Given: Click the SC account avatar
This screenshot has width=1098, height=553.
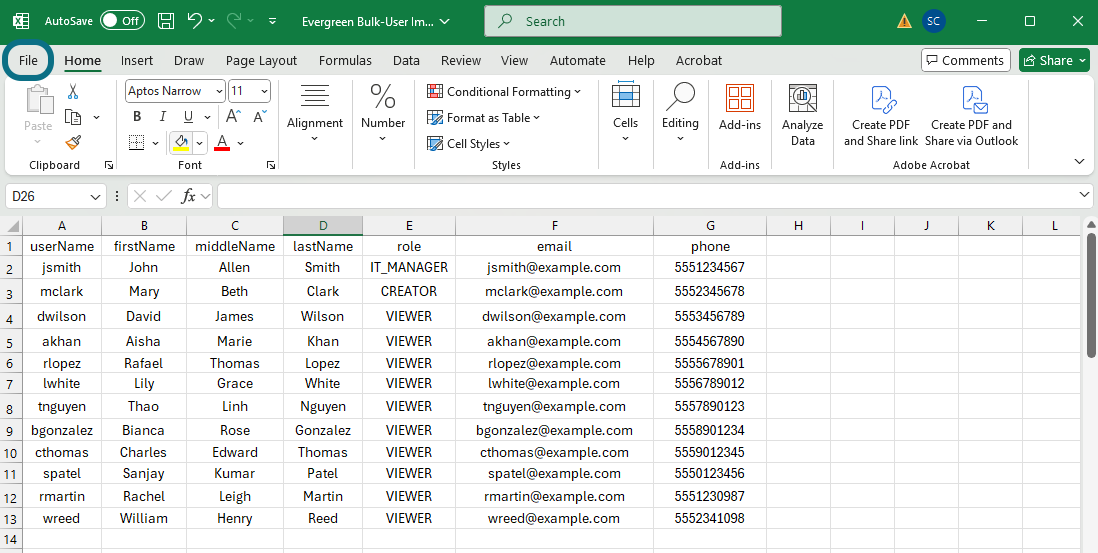Looking at the screenshot, I should pos(933,21).
